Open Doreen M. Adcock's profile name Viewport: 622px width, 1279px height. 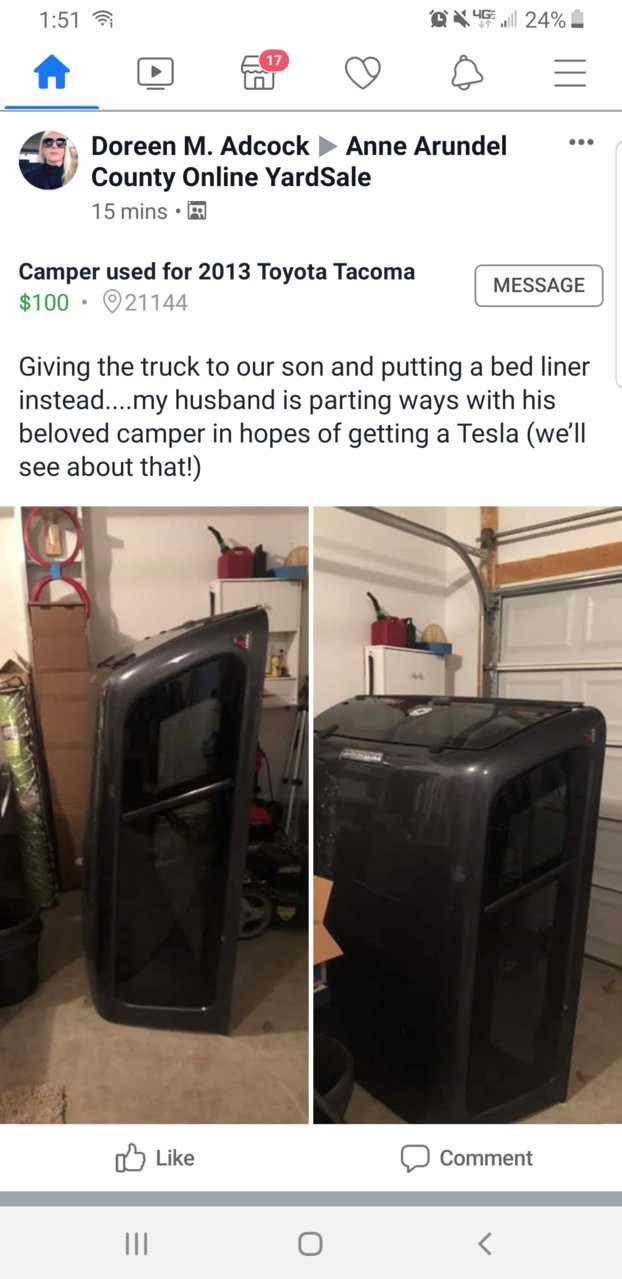tap(200, 146)
